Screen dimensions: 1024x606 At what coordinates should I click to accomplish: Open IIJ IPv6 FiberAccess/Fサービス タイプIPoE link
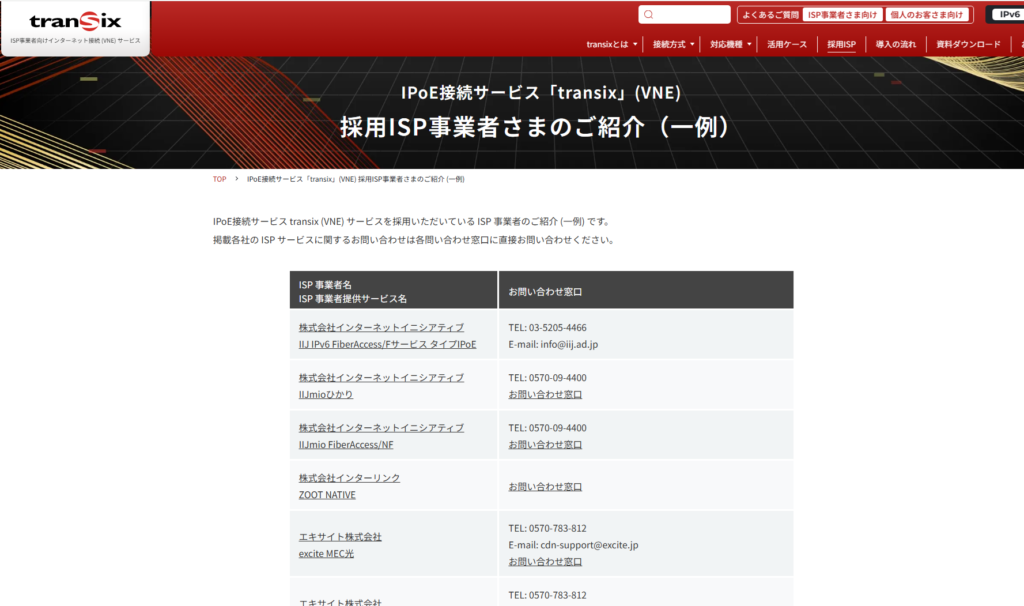[x=387, y=344]
